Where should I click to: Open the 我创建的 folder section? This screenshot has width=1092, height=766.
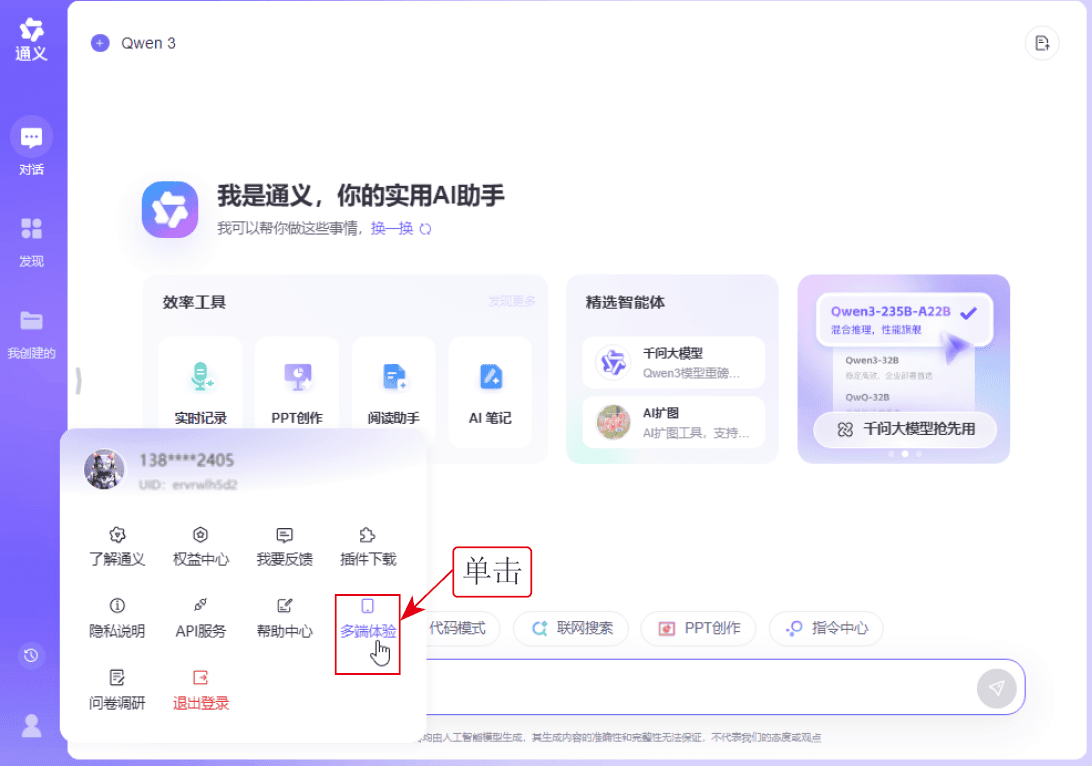(x=31, y=333)
